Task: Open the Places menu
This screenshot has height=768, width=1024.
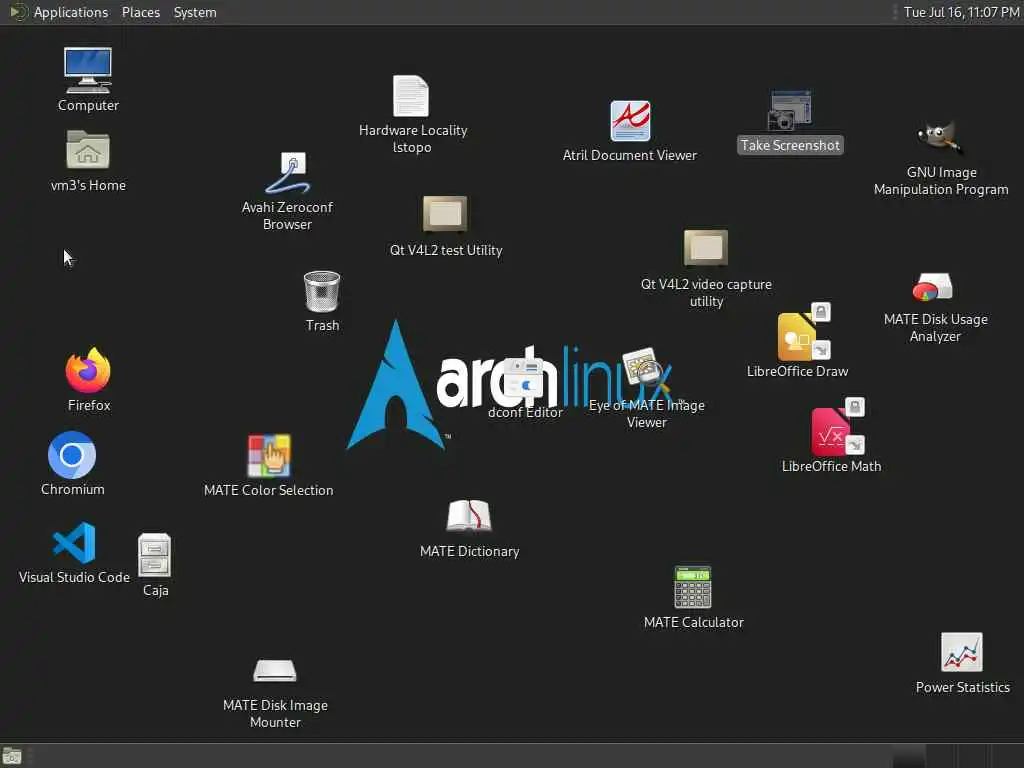Action: (141, 12)
